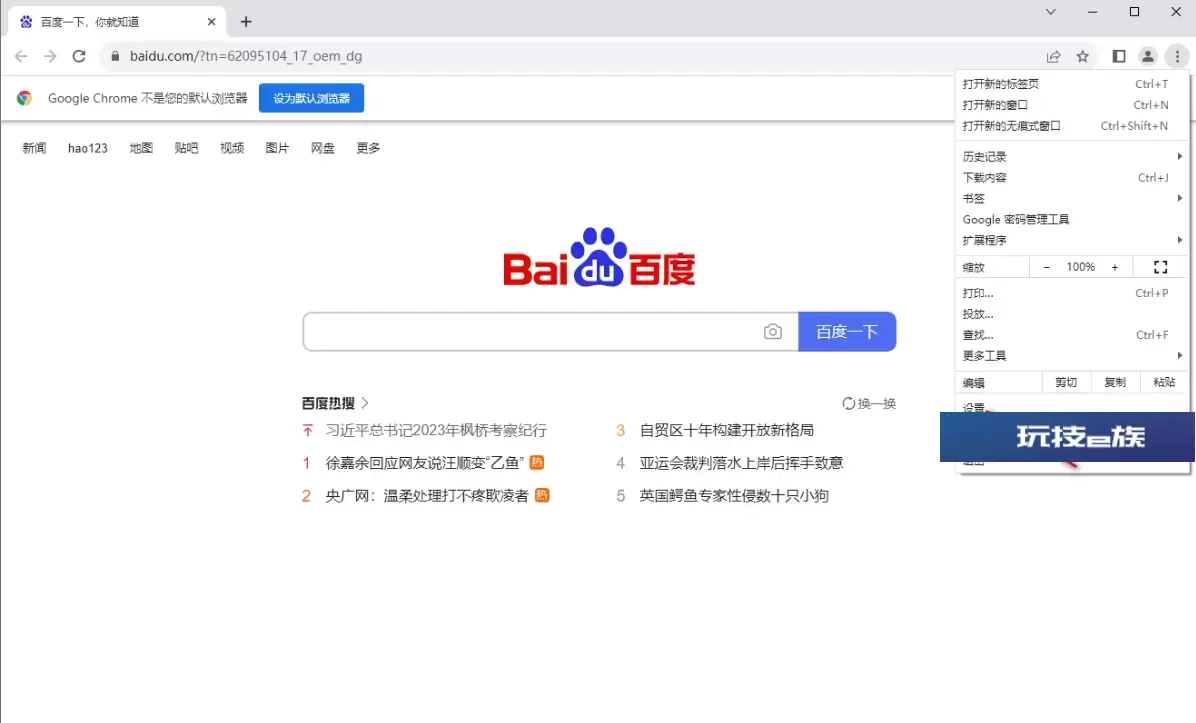Screen dimensions: 1196x723
Task: Open a new tab with the plus button
Action: 246,21
